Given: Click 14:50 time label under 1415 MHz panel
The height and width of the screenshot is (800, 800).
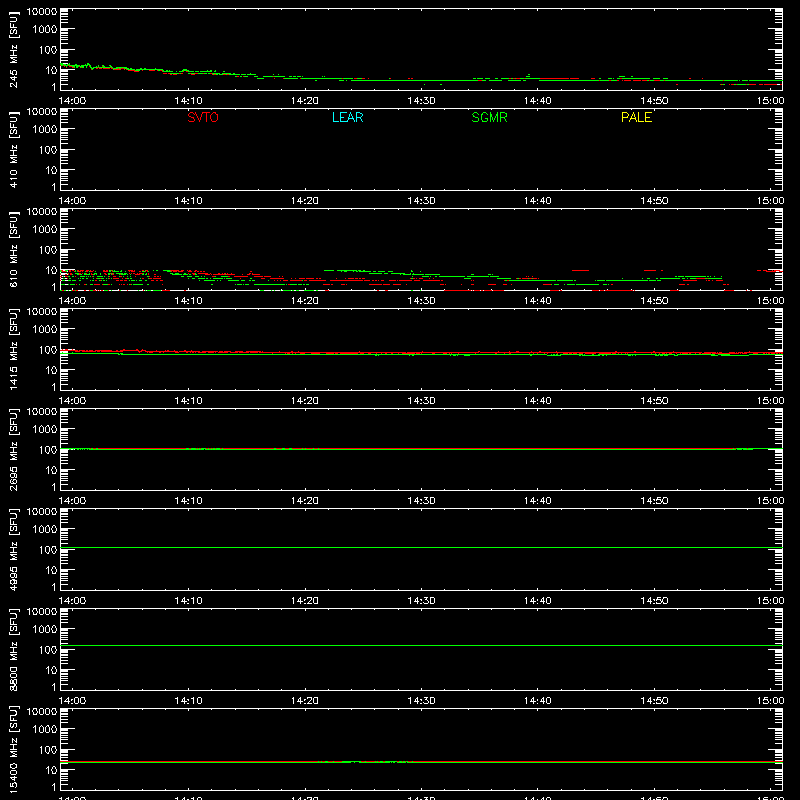Looking at the screenshot, I should [x=654, y=401].
